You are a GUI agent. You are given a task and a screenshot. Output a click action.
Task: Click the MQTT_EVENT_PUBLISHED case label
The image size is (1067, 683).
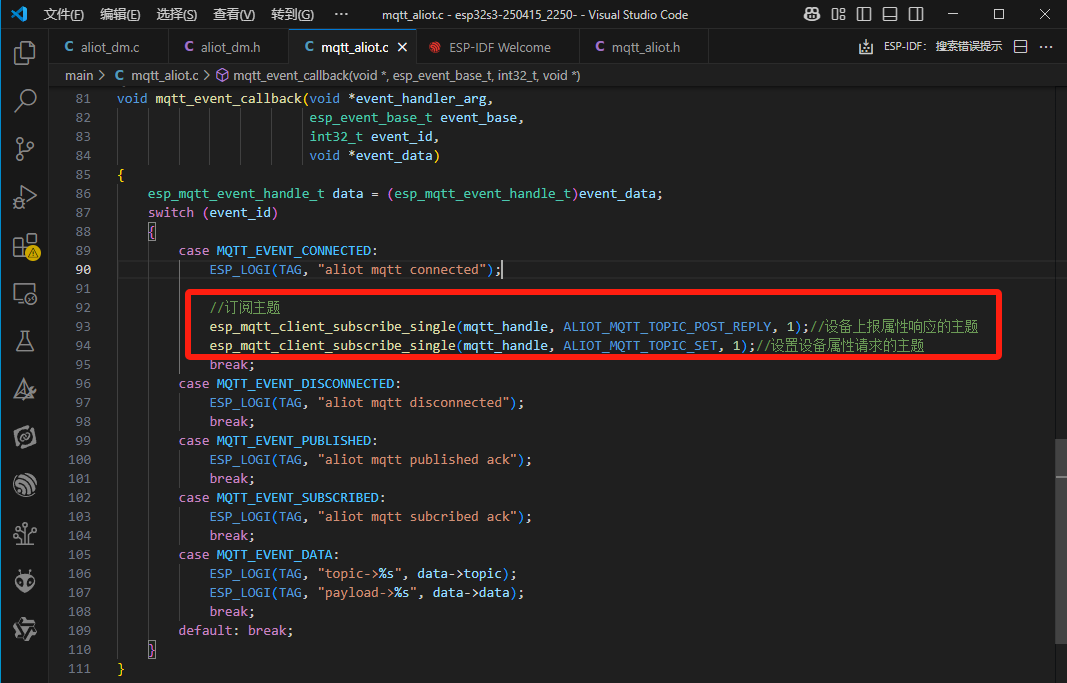pos(293,441)
